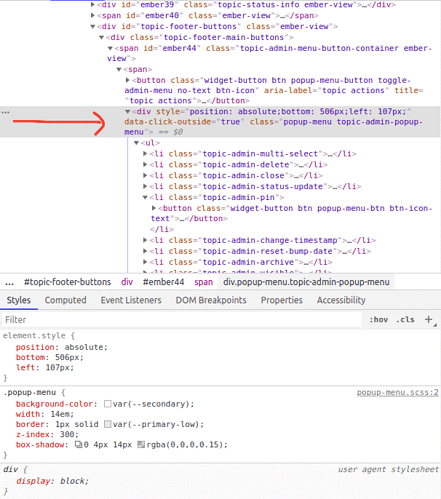Toggle the .cls class editor button
This screenshot has height=499, width=441.
tap(405, 320)
